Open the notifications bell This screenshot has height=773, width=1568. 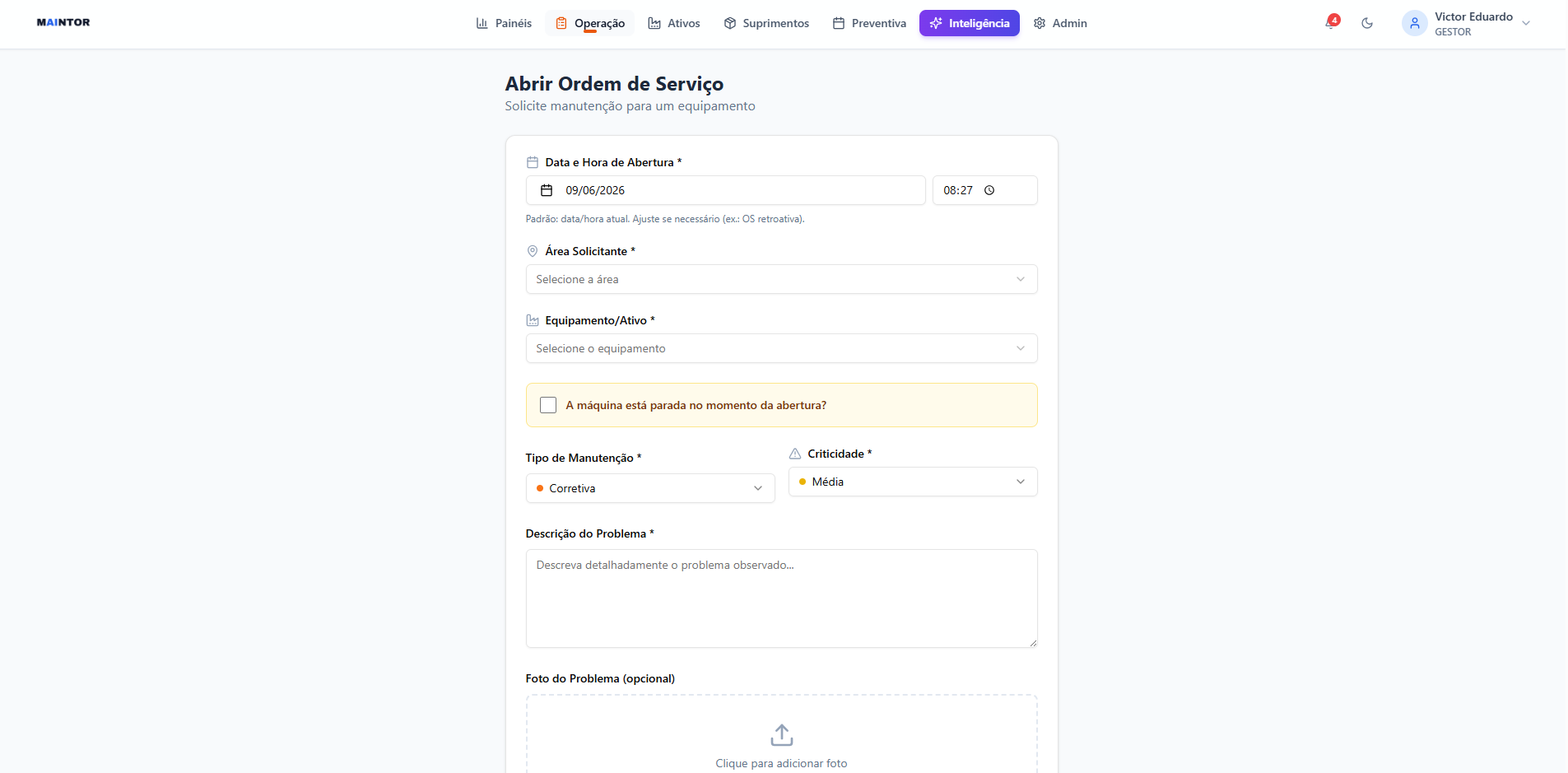tap(1330, 23)
